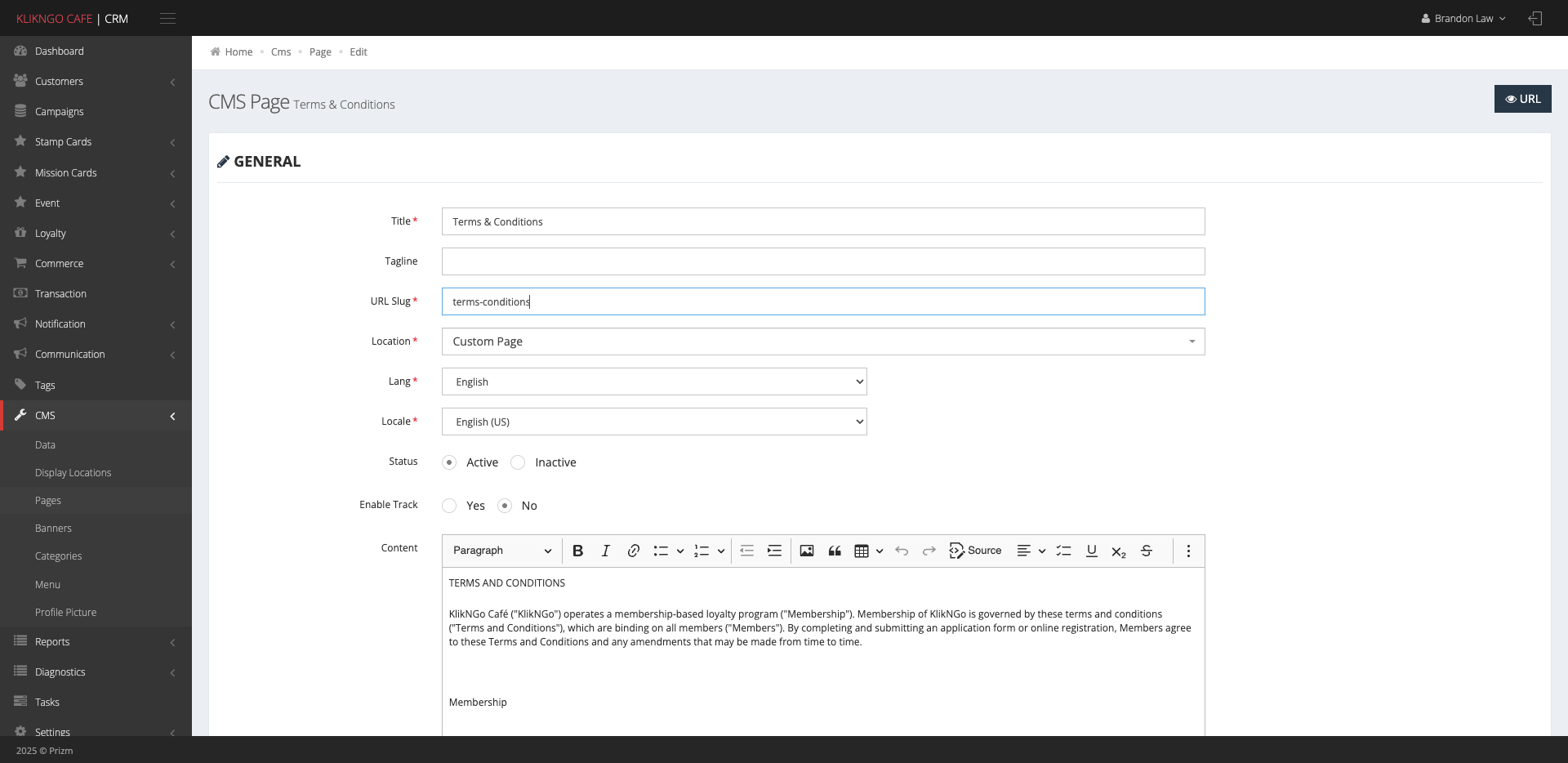Viewport: 1568px width, 763px height.
Task: Click the Home breadcrumb link
Action: pyautogui.click(x=238, y=51)
